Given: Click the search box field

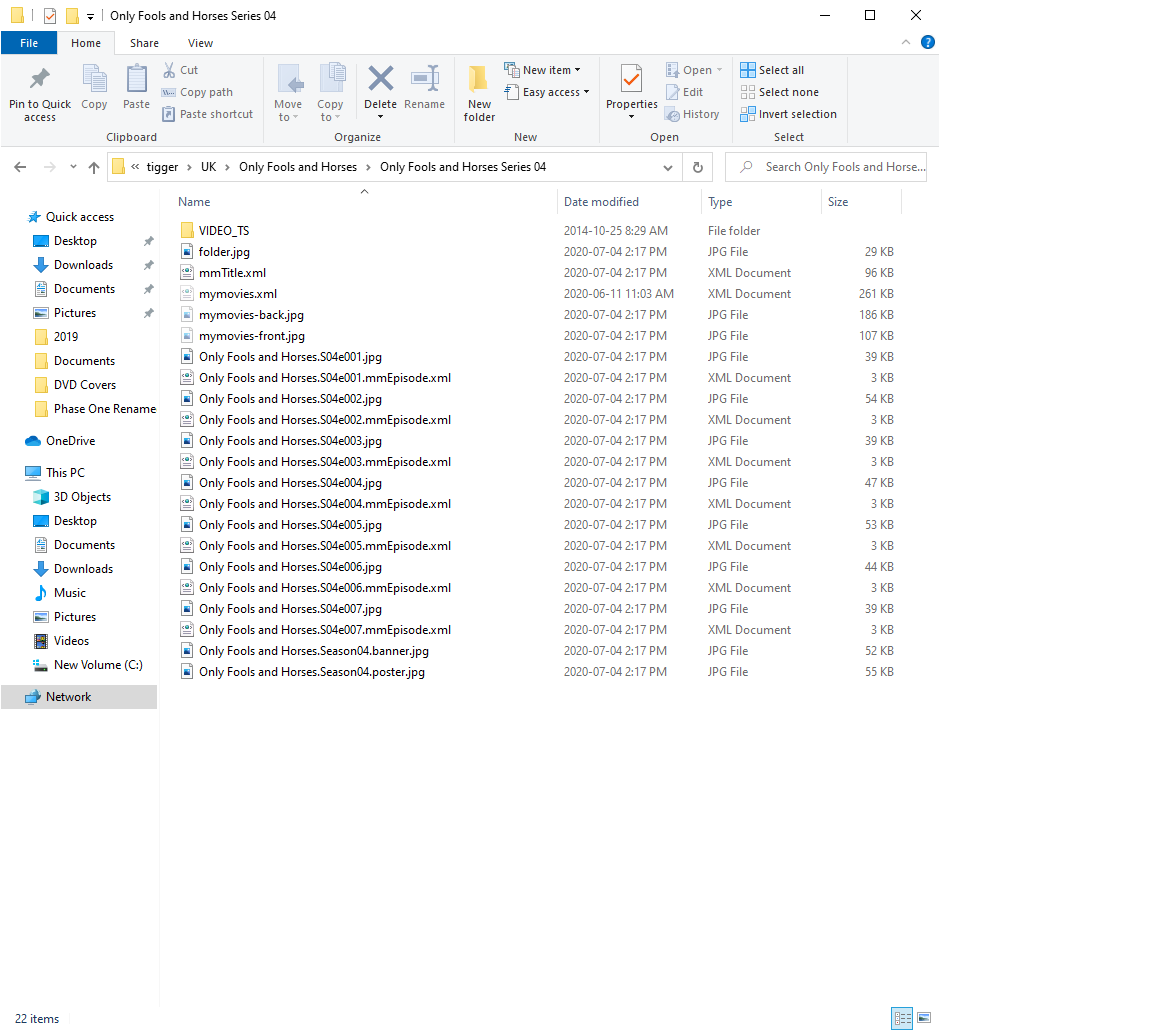Looking at the screenshot, I should coord(826,167).
